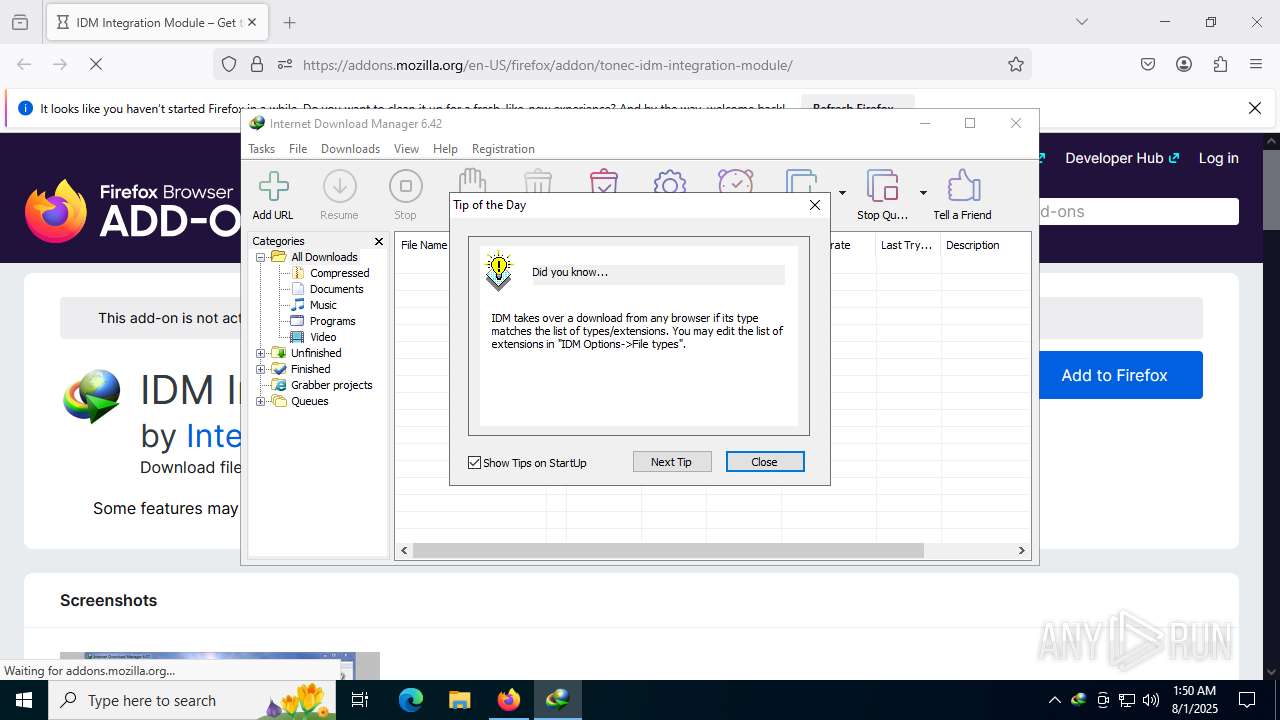Open a new Firefox tab

(x=290, y=22)
